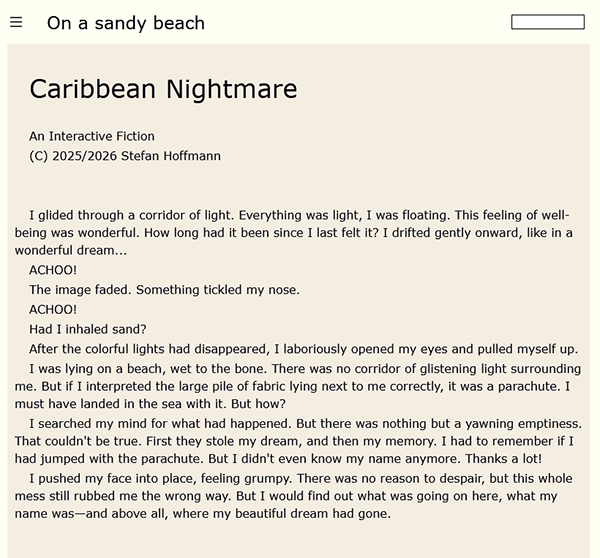Image resolution: width=600 pixels, height=558 pixels.
Task: Click the "Caribbean Nightmare" heading
Action: click(163, 89)
